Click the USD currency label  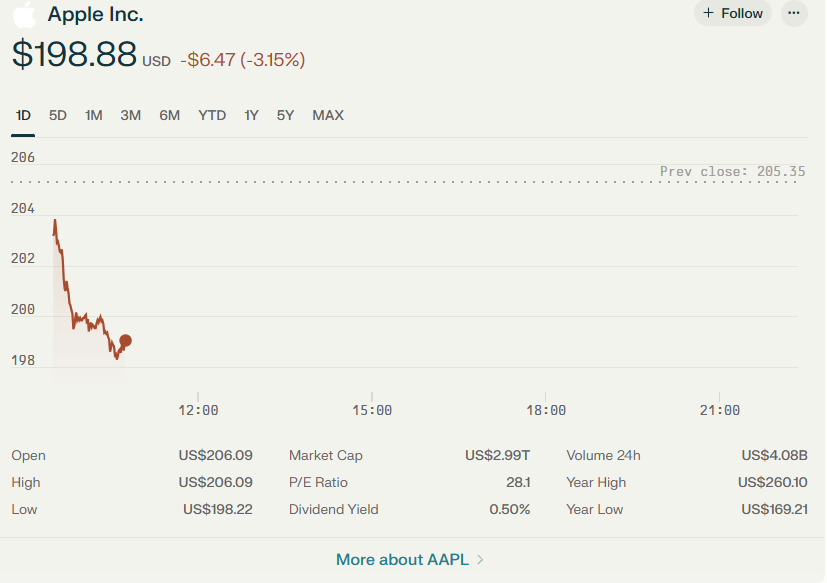[157, 62]
